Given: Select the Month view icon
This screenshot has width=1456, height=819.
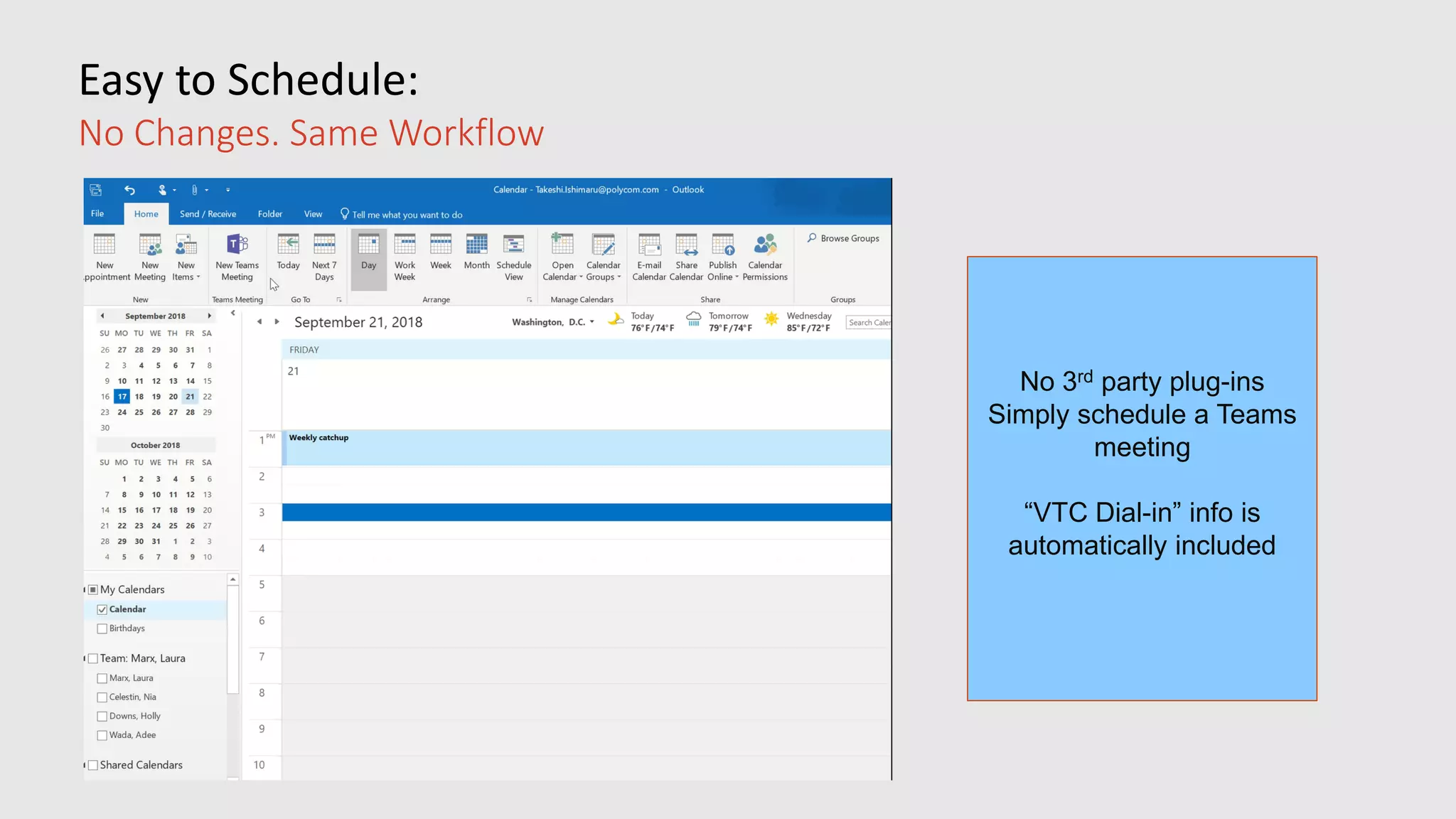Looking at the screenshot, I should click(476, 245).
